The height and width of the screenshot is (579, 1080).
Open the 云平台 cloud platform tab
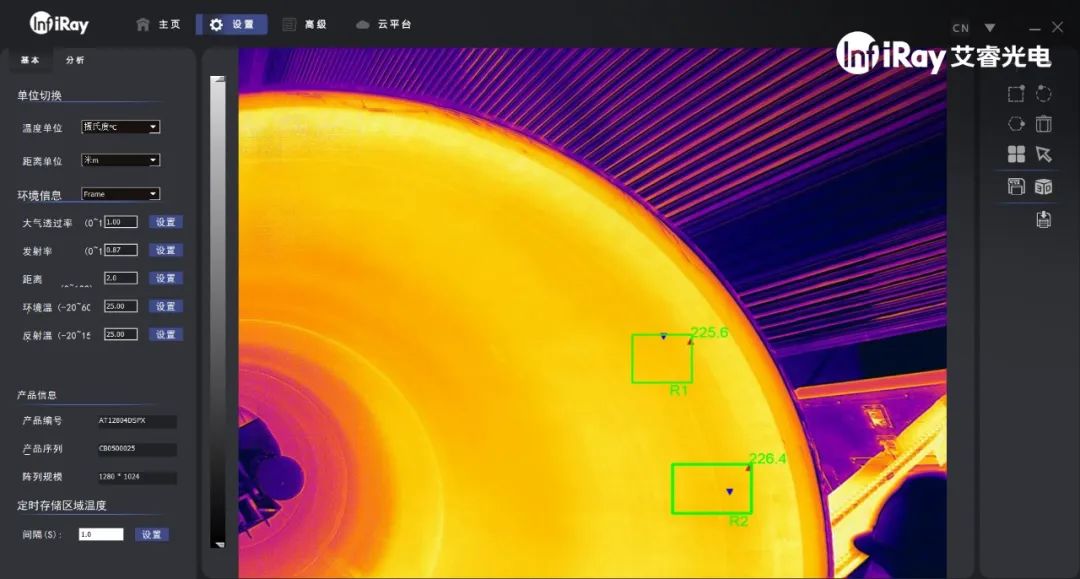click(x=384, y=24)
